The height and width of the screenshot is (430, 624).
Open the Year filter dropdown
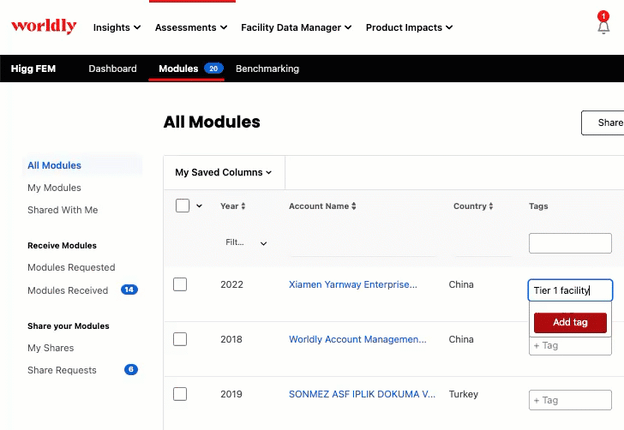pos(246,243)
